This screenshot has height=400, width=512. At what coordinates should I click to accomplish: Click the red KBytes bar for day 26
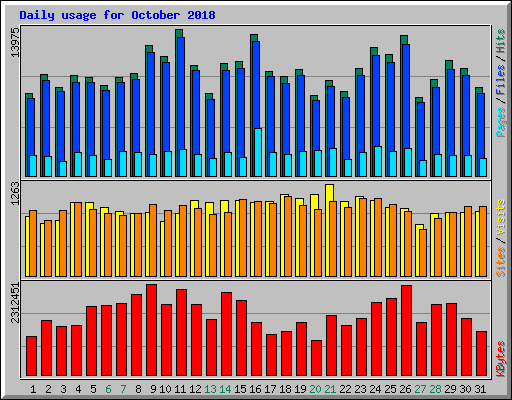pos(406,330)
